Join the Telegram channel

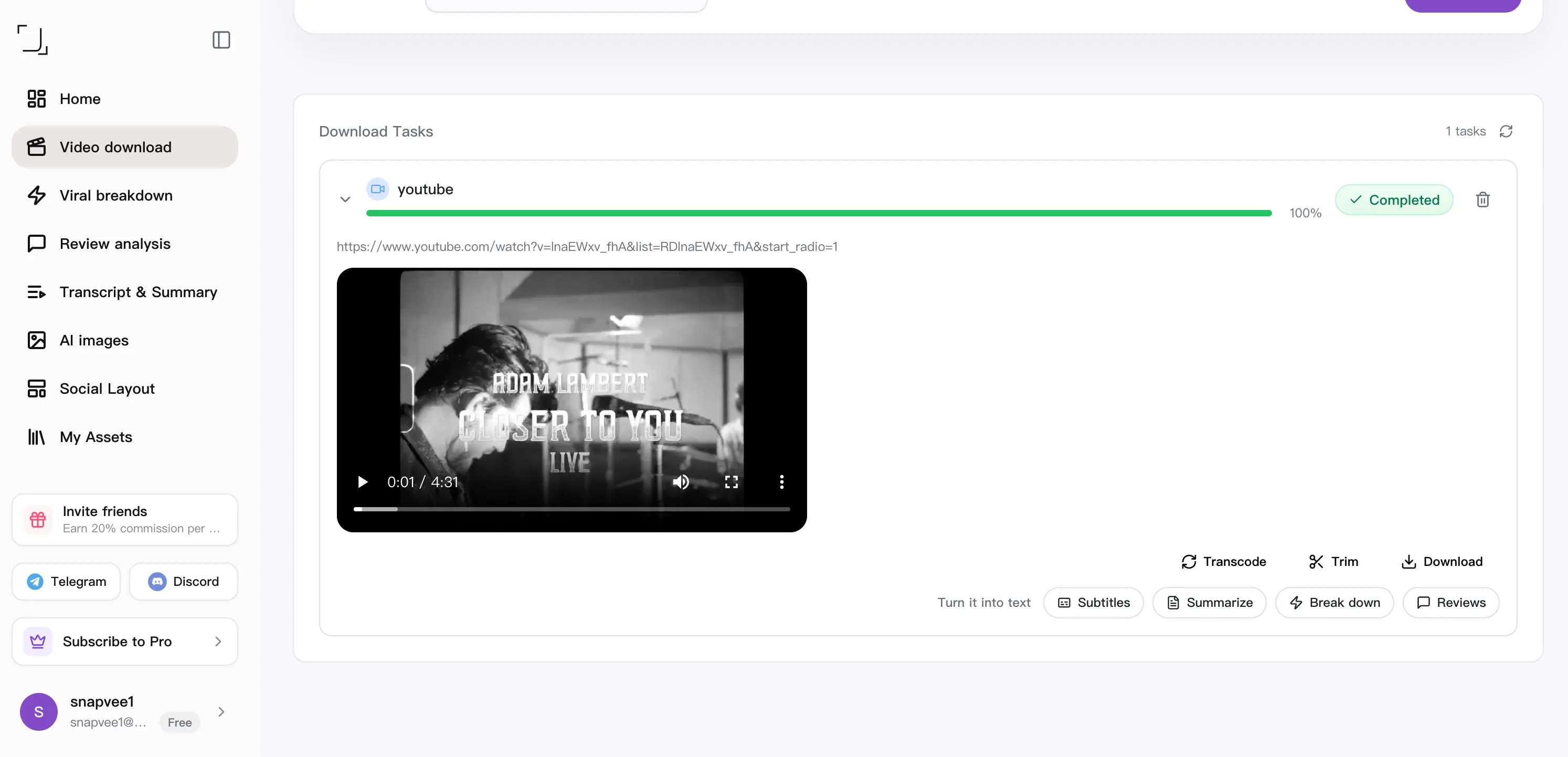pyautogui.click(x=66, y=582)
